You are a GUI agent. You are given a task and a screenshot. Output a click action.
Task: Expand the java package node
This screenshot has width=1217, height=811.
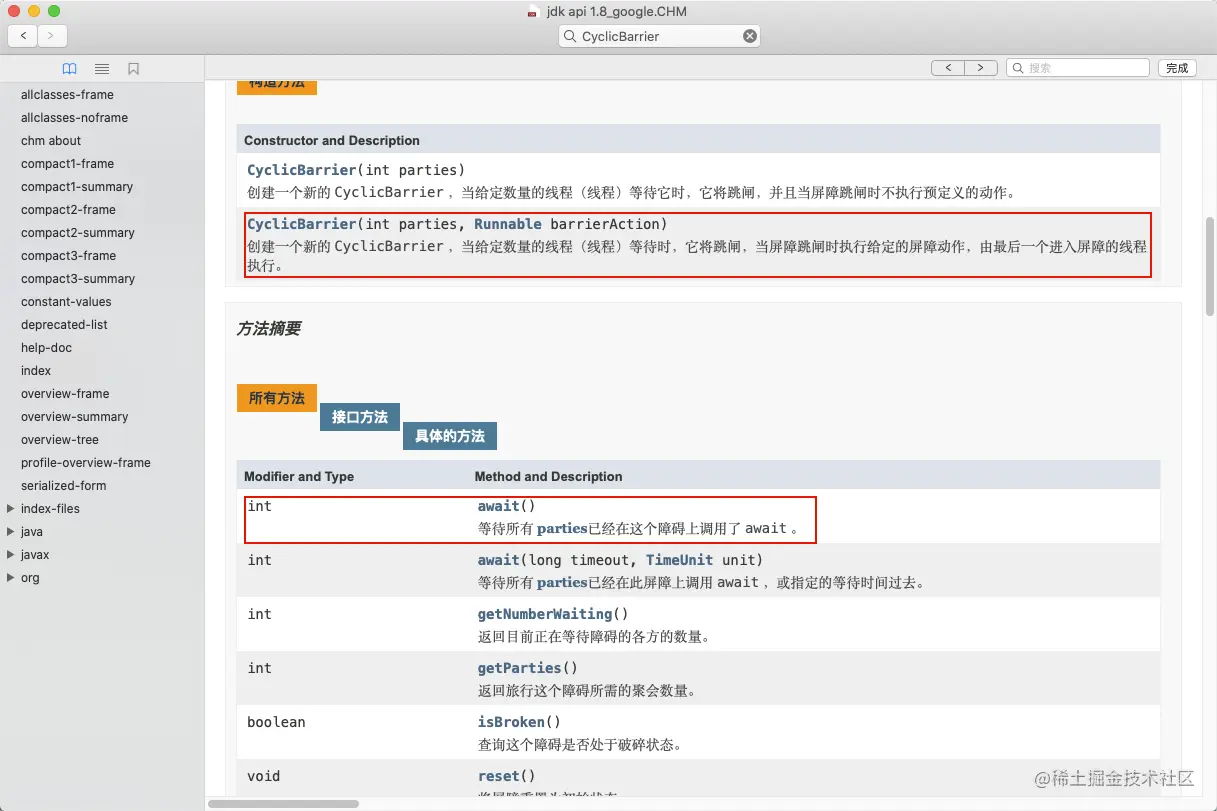tap(10, 532)
